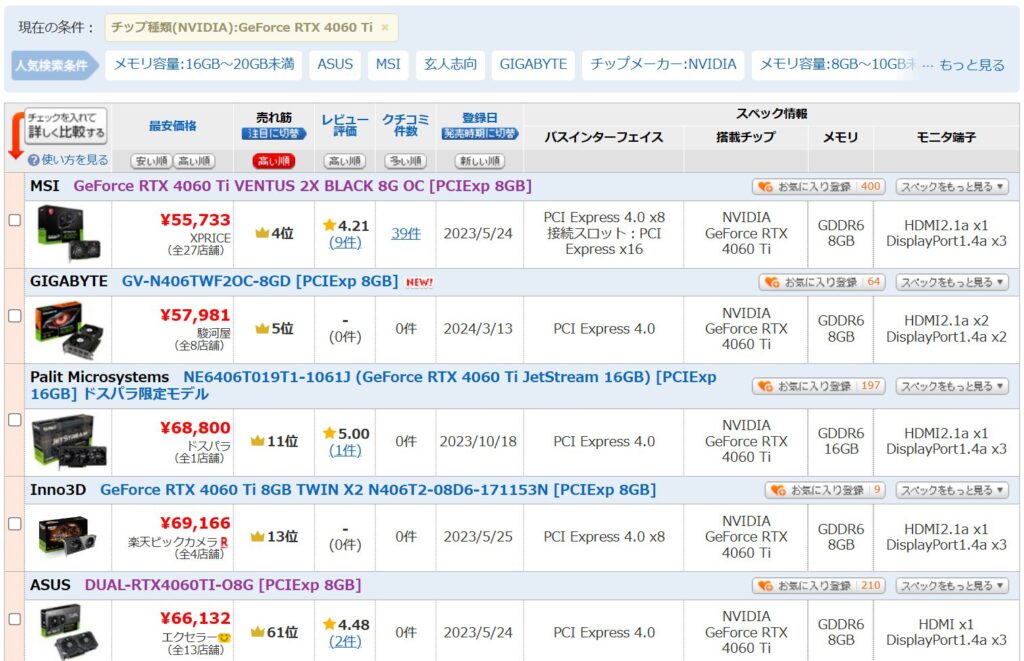Filter results by 玄人志向
The width and height of the screenshot is (1024, 661).
click(x=451, y=65)
